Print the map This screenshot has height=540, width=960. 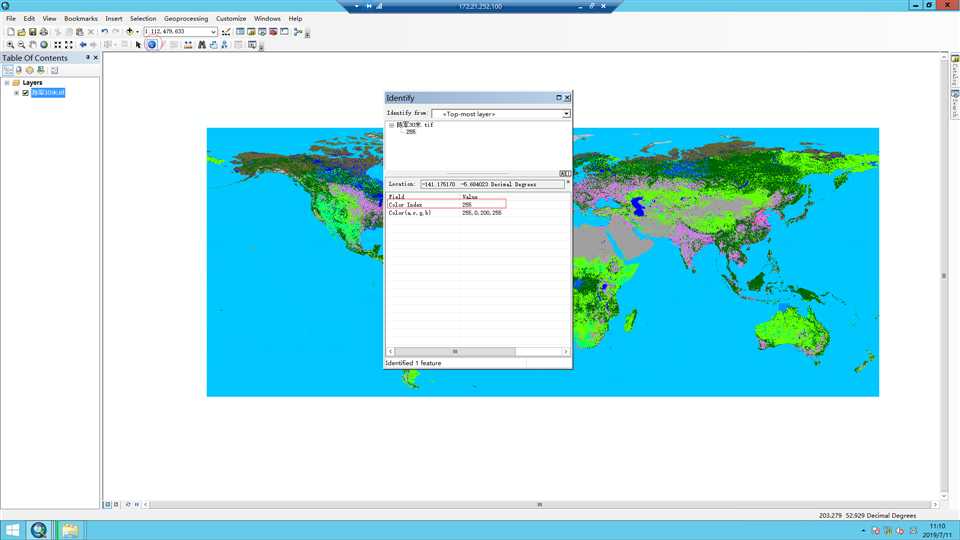pos(43,32)
